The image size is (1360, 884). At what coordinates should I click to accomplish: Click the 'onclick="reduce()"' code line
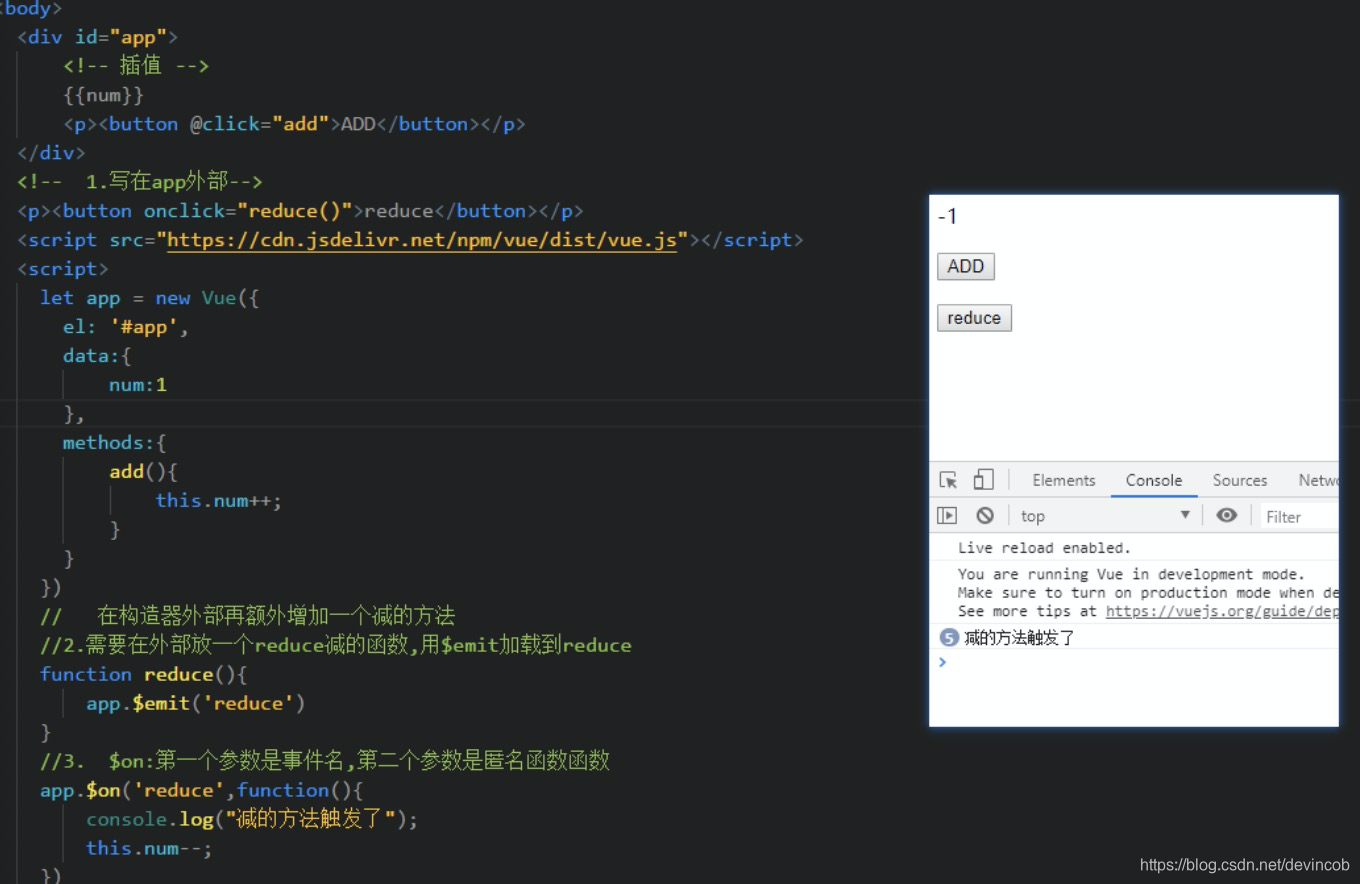pos(300,211)
